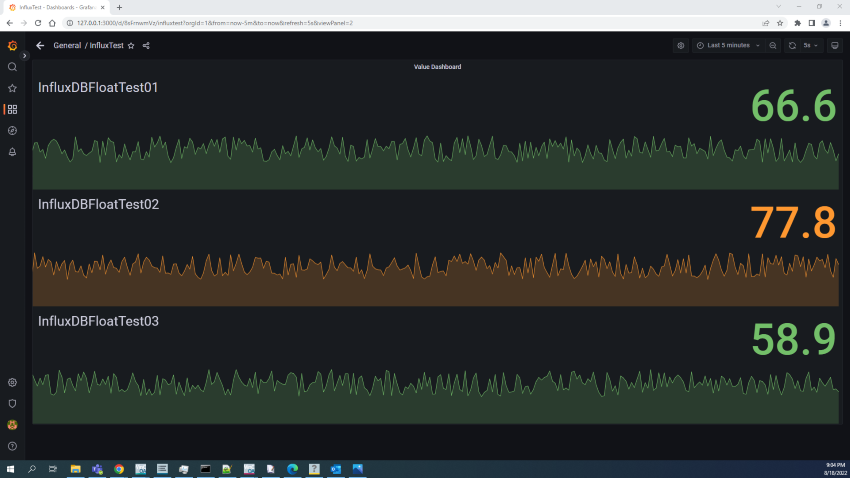850x478 pixels.
Task: Share this page from address bar
Action: click(765, 23)
